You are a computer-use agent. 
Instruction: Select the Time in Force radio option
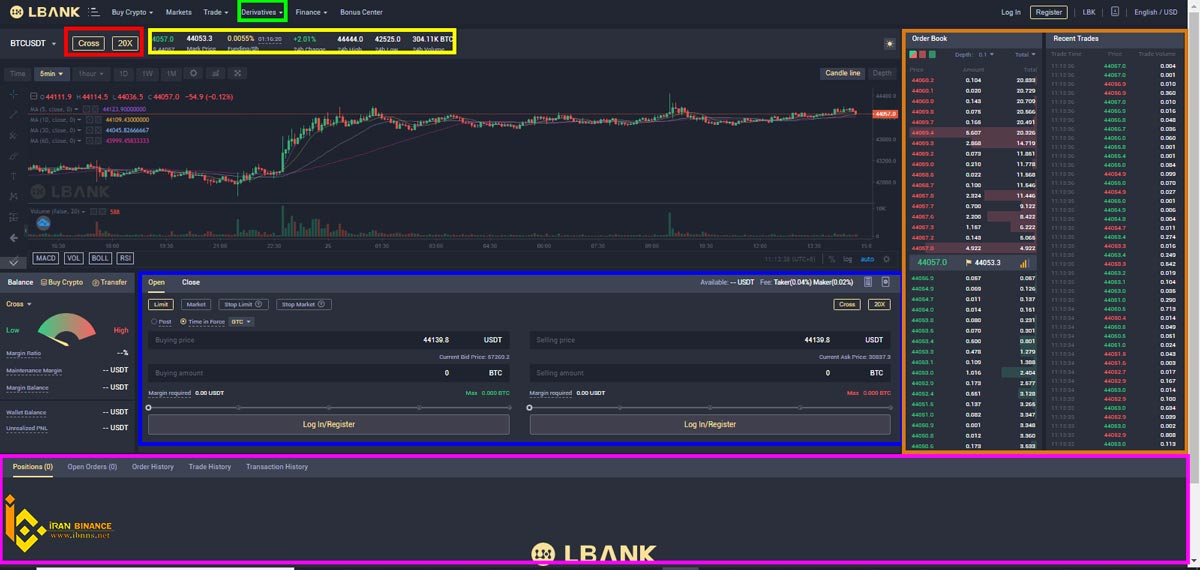pyautogui.click(x=182, y=322)
